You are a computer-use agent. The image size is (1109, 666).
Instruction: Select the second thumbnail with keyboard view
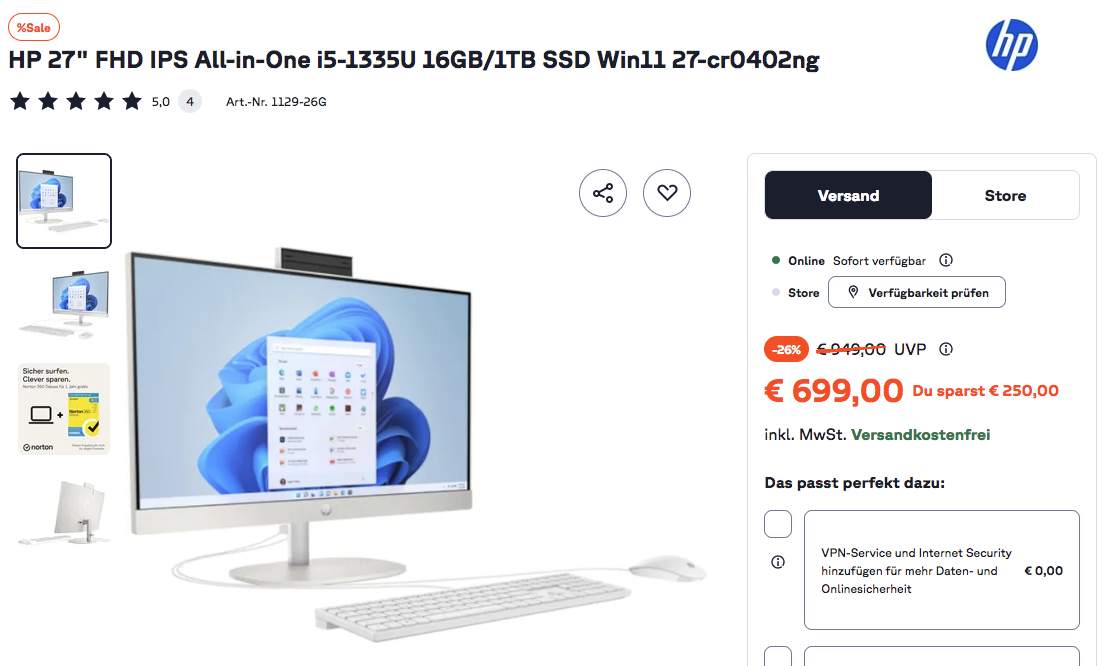[64, 304]
